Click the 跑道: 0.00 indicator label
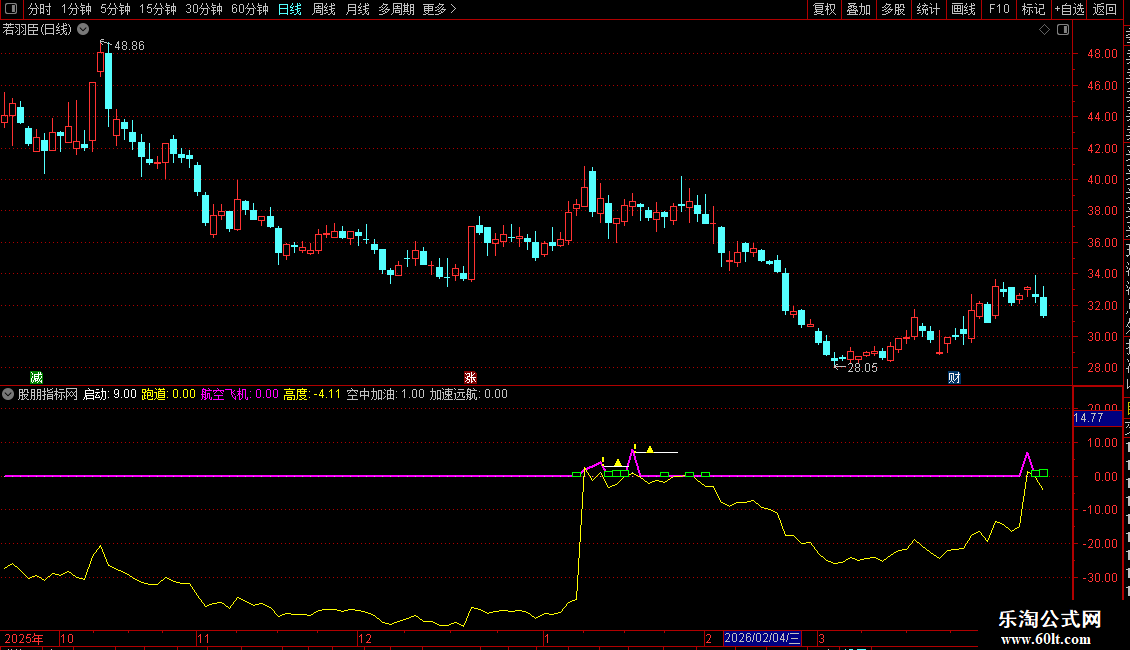Viewport: 1130px width, 650px height. click(169, 394)
